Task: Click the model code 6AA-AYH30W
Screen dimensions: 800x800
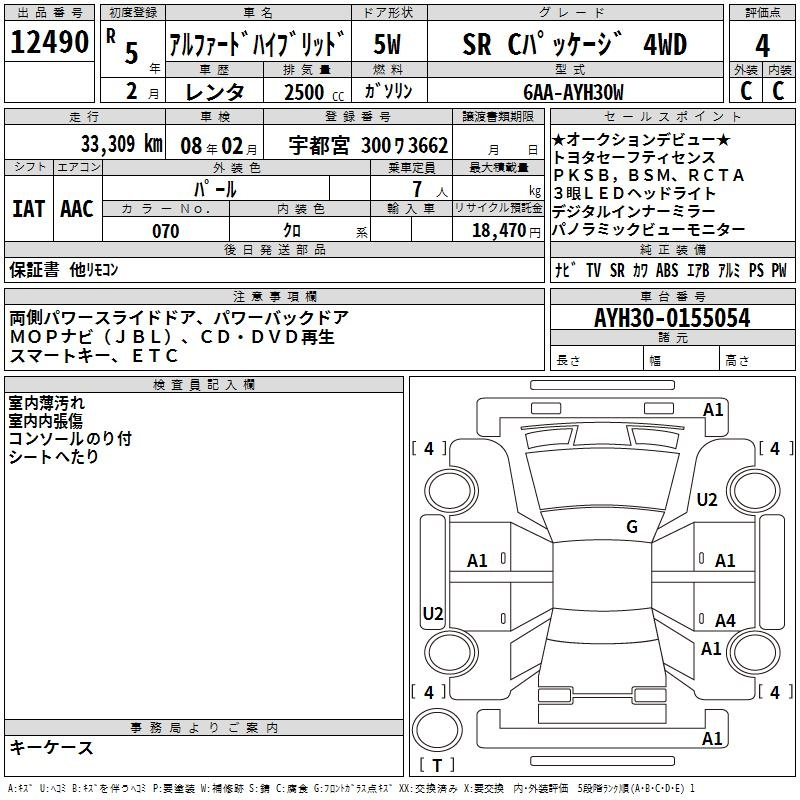Action: click(x=573, y=92)
